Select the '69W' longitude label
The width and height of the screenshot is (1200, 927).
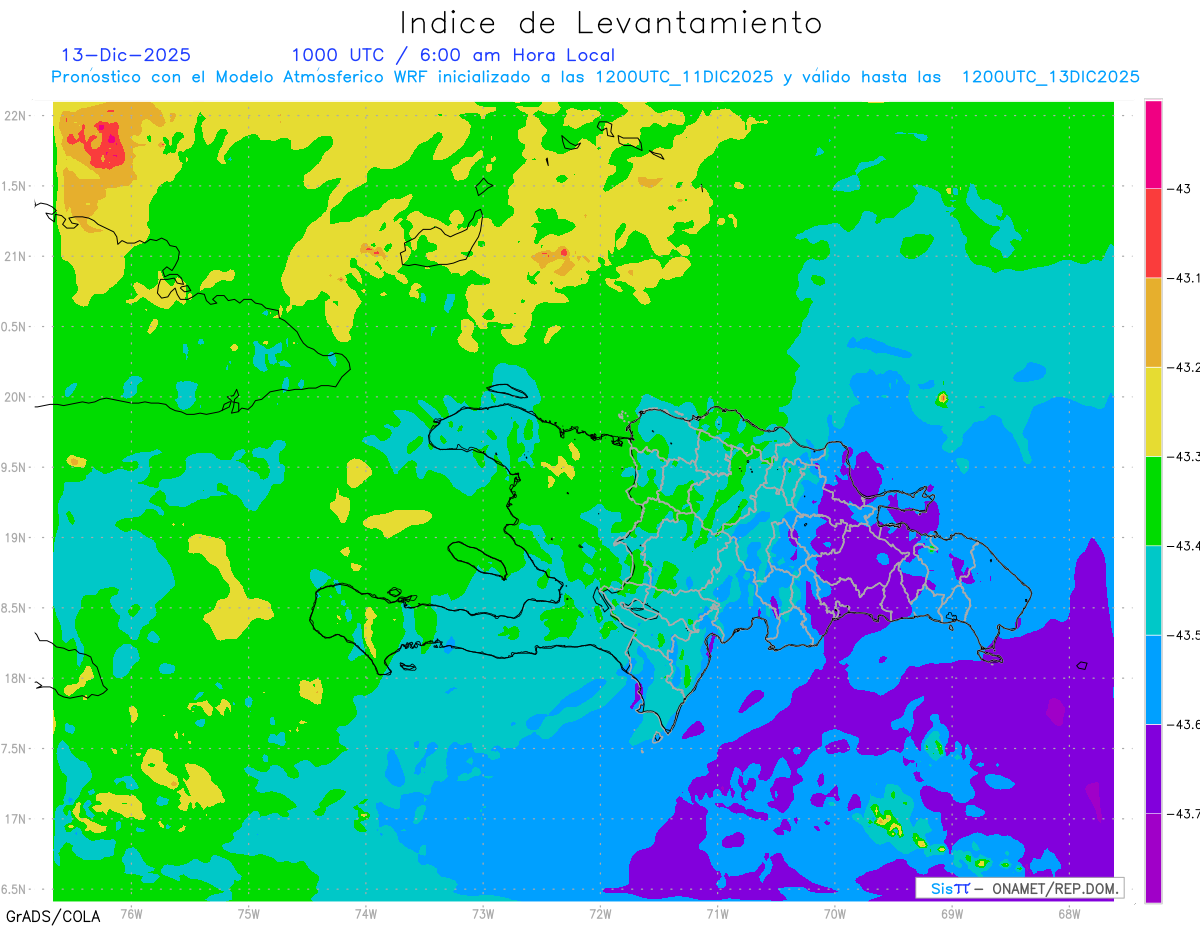[952, 913]
